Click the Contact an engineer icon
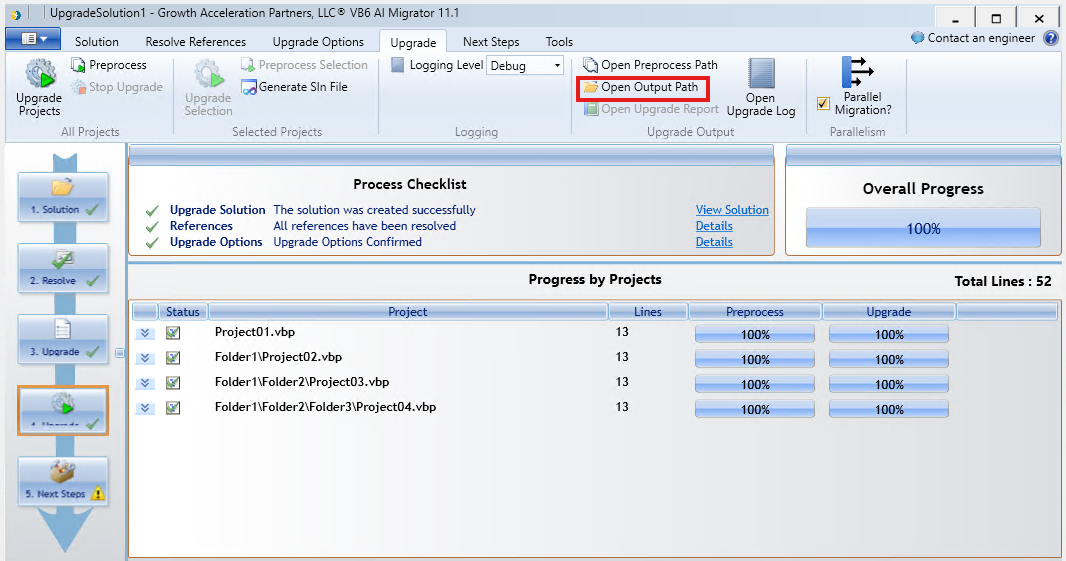Image resolution: width=1066 pixels, height=561 pixels. tap(918, 38)
